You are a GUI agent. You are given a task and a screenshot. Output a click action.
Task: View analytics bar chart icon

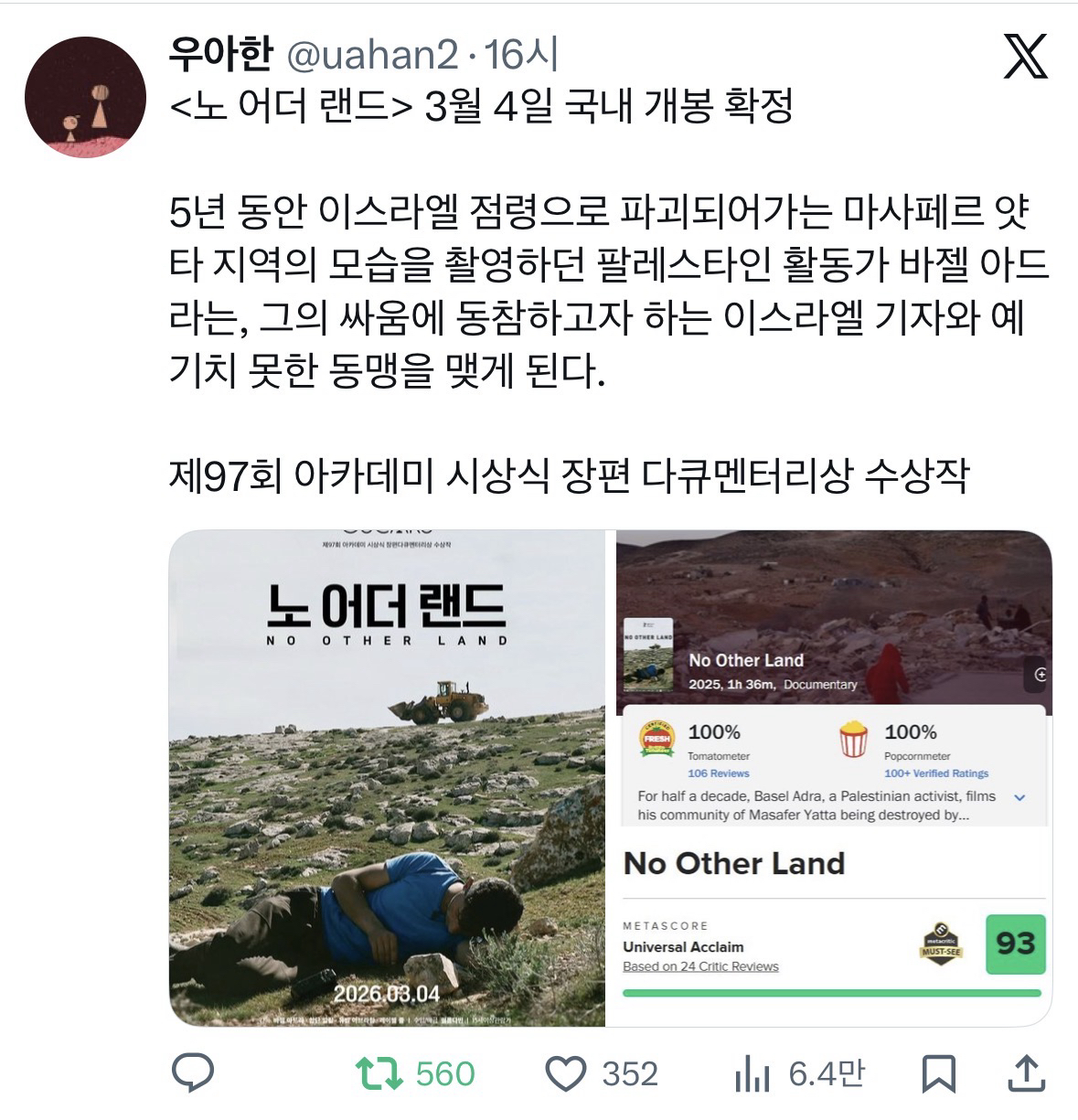click(752, 1073)
